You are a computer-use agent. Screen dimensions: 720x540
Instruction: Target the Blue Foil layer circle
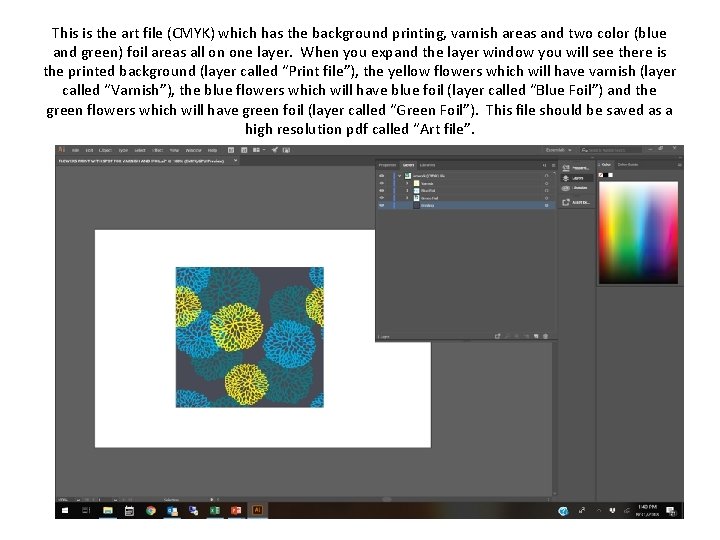pos(546,191)
